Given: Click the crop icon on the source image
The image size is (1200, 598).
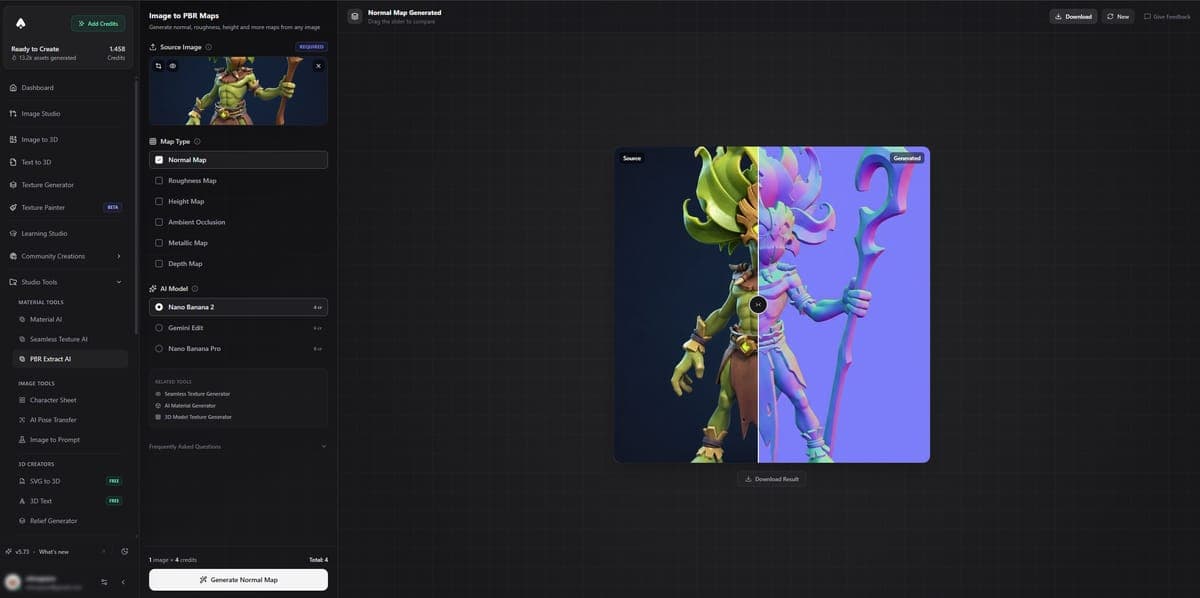Looking at the screenshot, I should (x=158, y=66).
